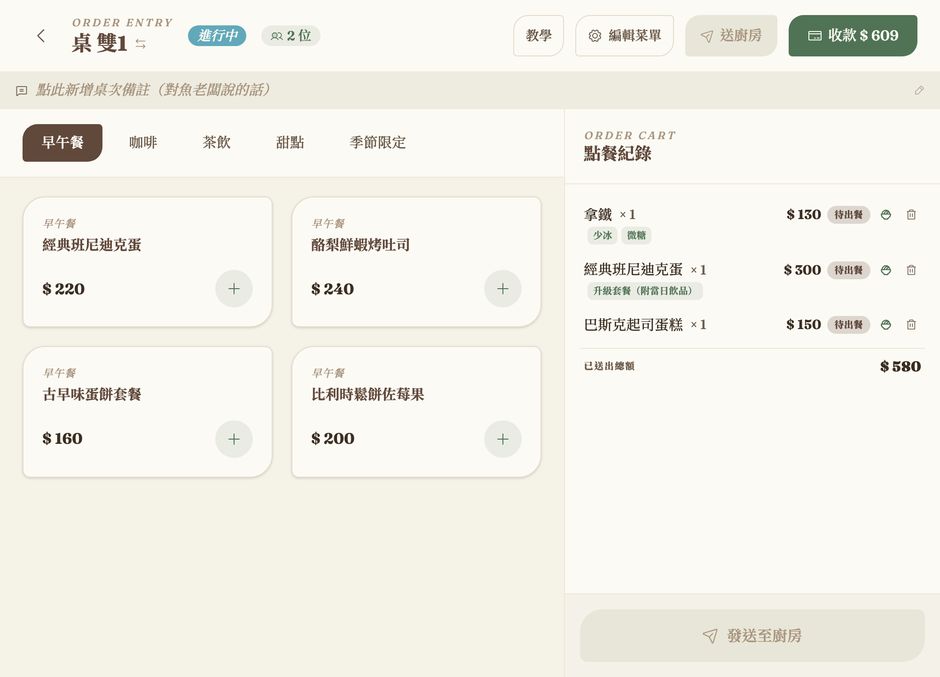Click the 拿鐵 item name in cart
940x677 pixels.
(598, 215)
